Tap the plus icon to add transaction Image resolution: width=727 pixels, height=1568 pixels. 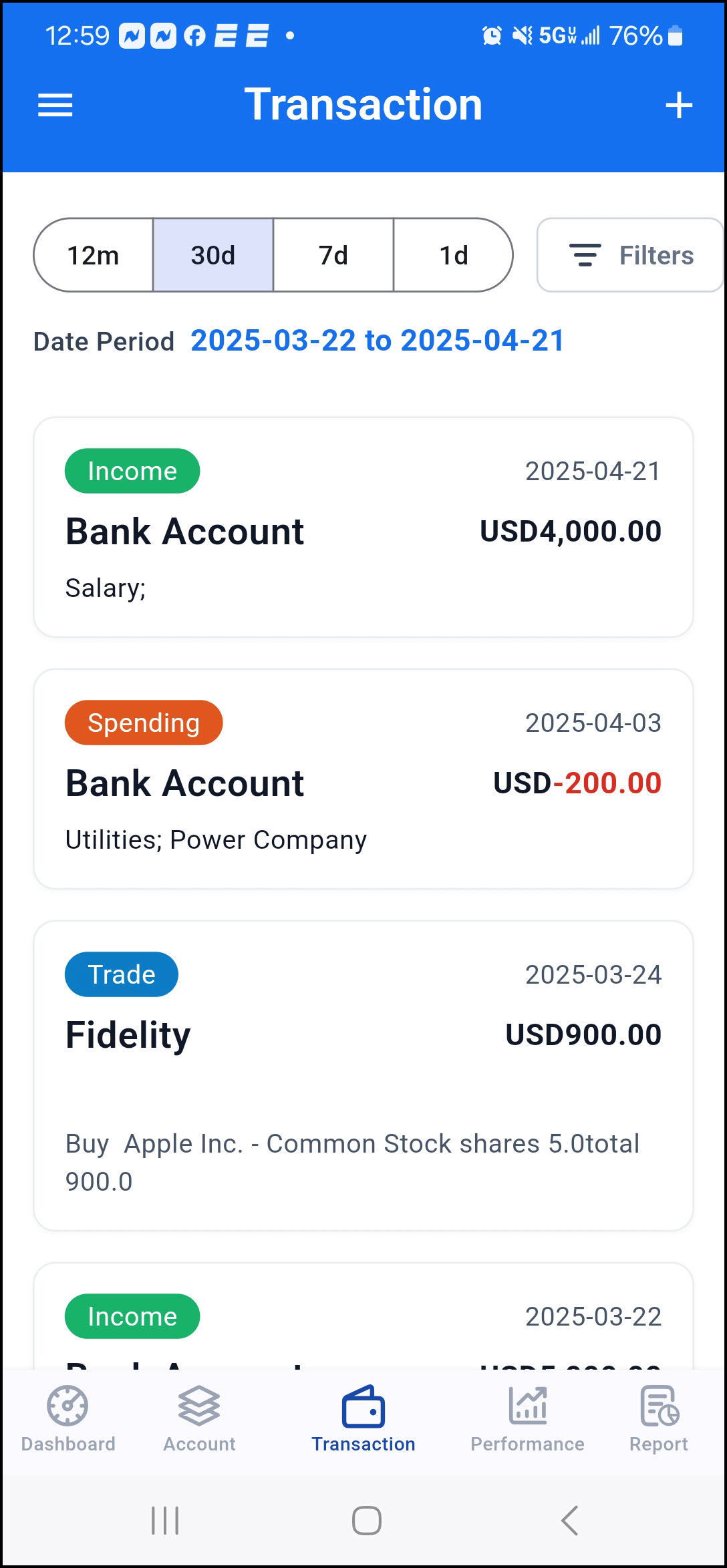679,106
